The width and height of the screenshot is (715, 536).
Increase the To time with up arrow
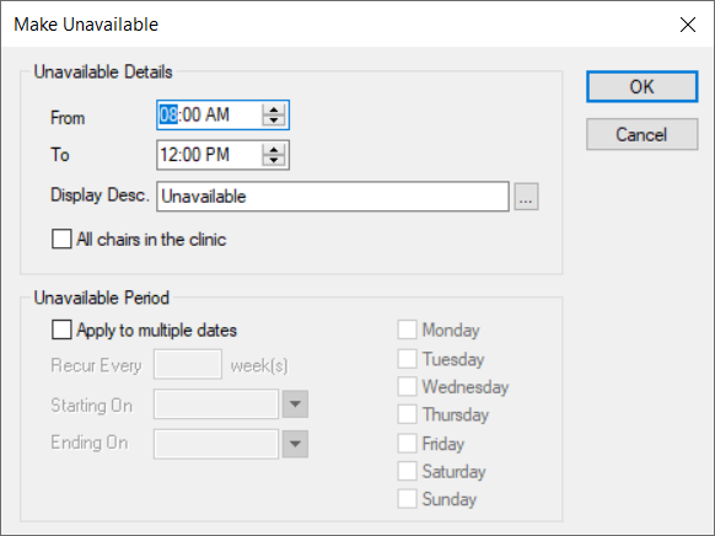[273, 149]
